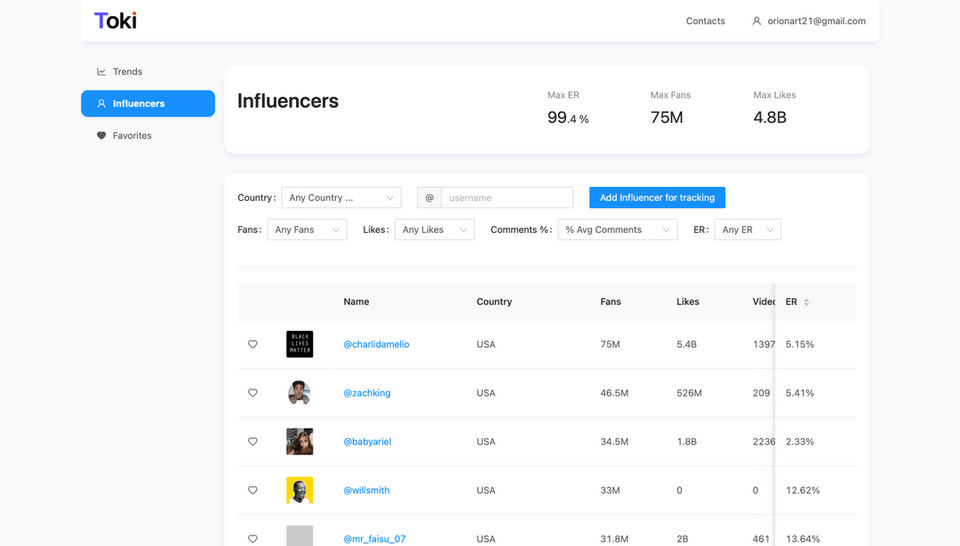
Task: Click the user account icon beside email
Action: [757, 21]
